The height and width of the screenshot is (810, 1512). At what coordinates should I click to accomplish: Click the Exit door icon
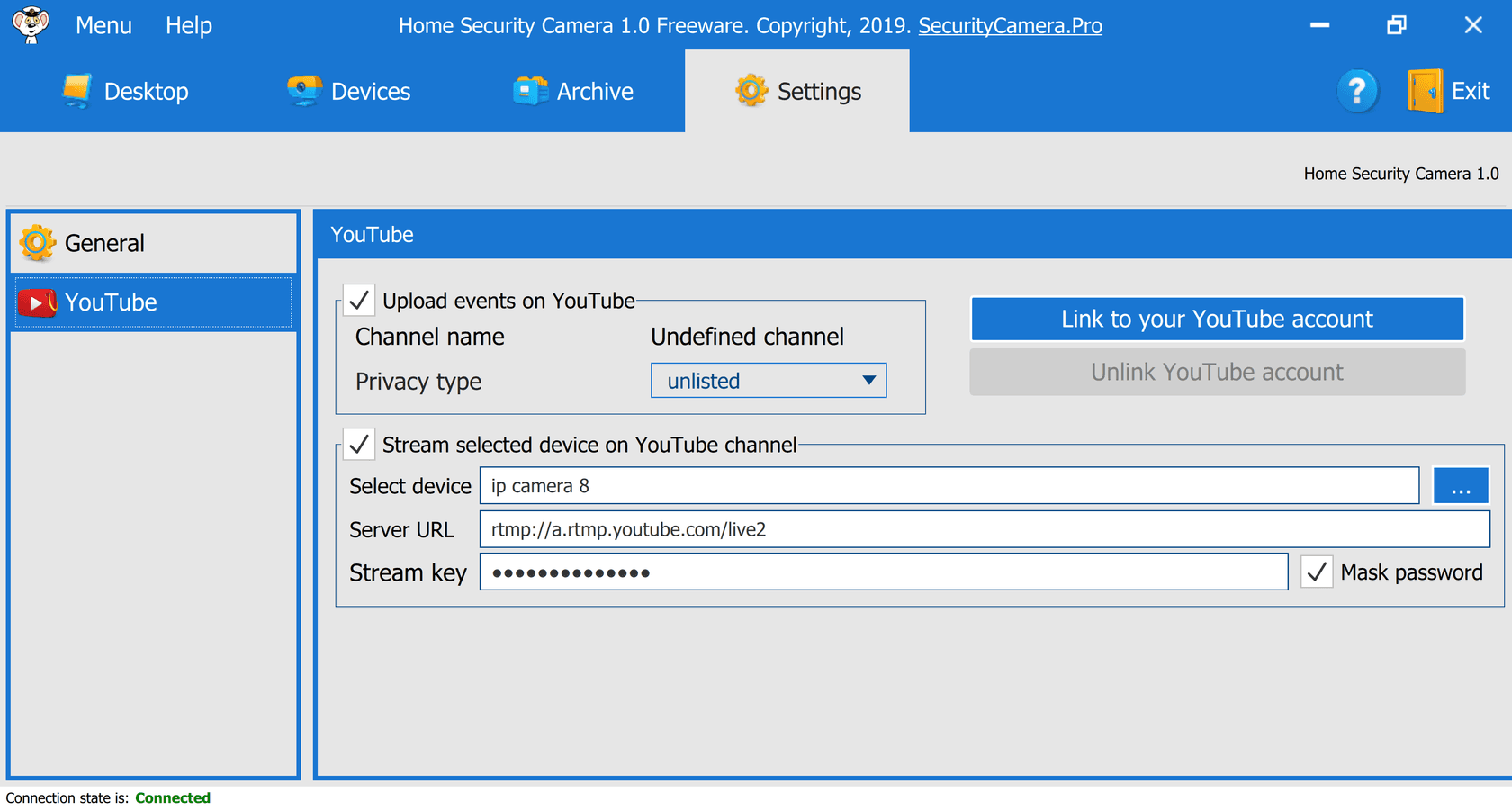1426,91
